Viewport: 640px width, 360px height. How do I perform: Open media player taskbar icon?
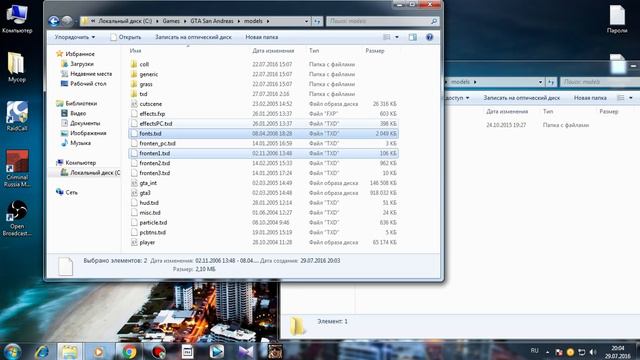click(98, 351)
